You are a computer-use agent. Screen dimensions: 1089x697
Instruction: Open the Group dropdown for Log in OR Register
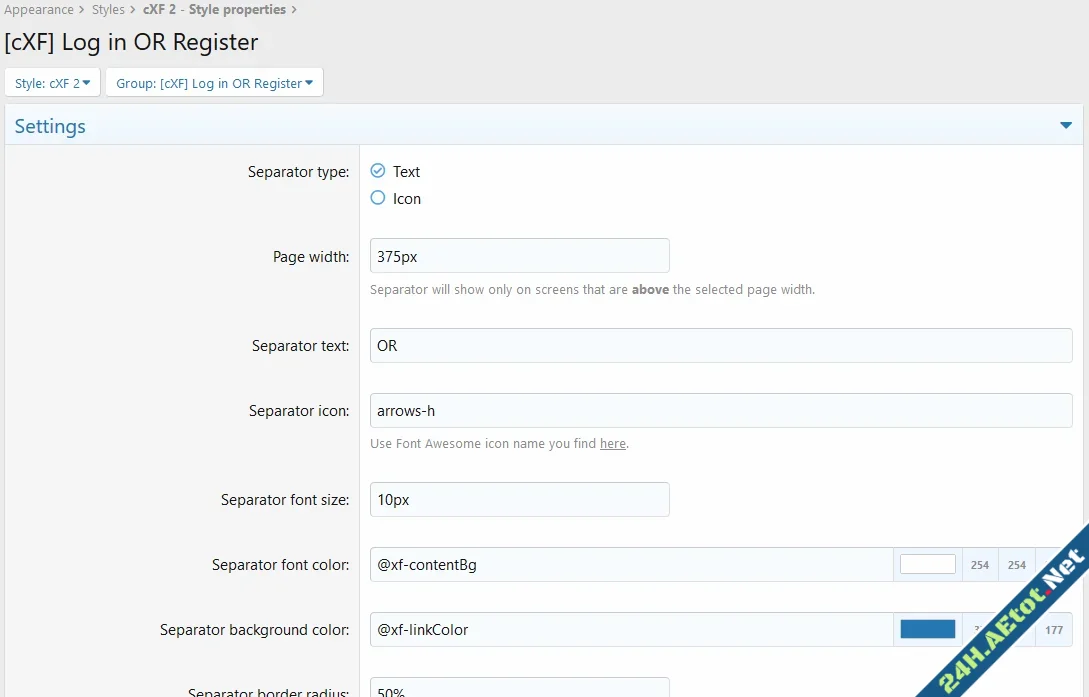(213, 83)
